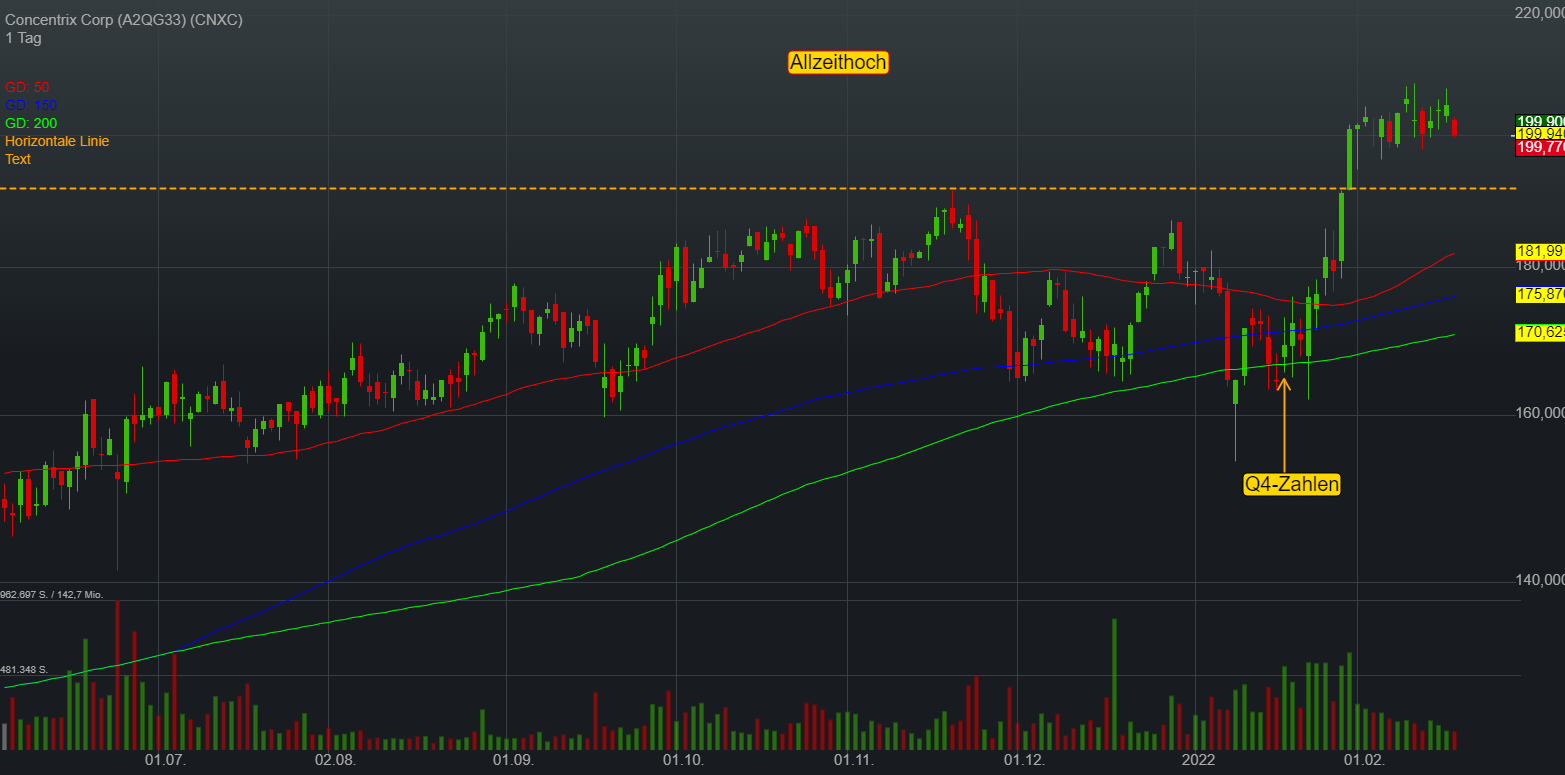The height and width of the screenshot is (775, 1565).
Task: Click the blue 175,870 GD 150 value tag
Action: click(x=1540, y=294)
